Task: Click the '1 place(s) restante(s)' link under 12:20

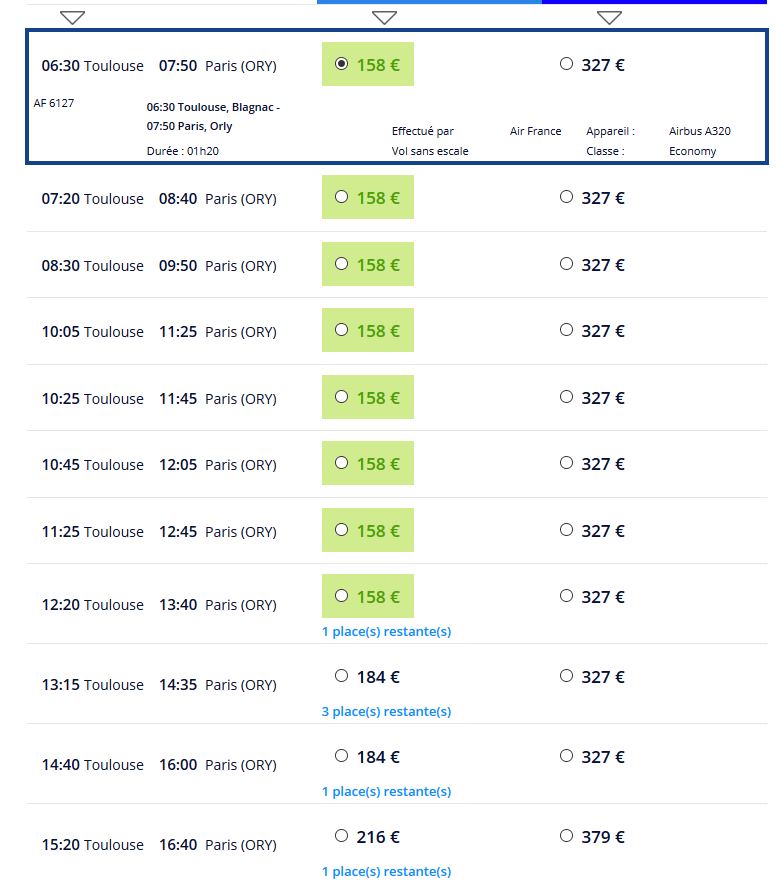Action: [x=384, y=631]
